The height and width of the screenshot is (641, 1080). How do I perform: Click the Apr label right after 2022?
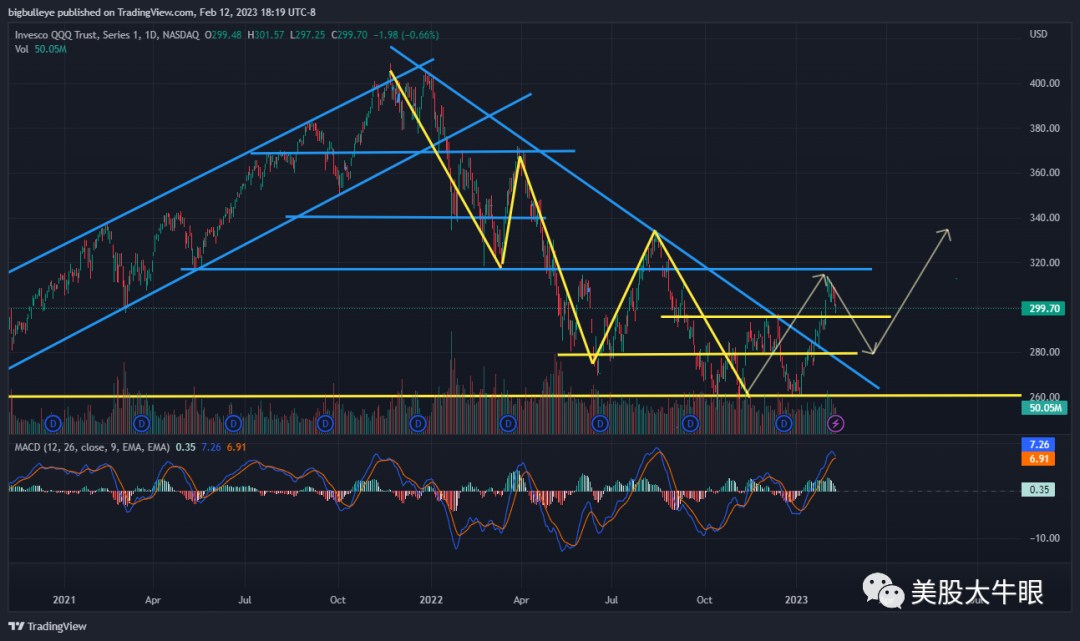pyautogui.click(x=521, y=600)
